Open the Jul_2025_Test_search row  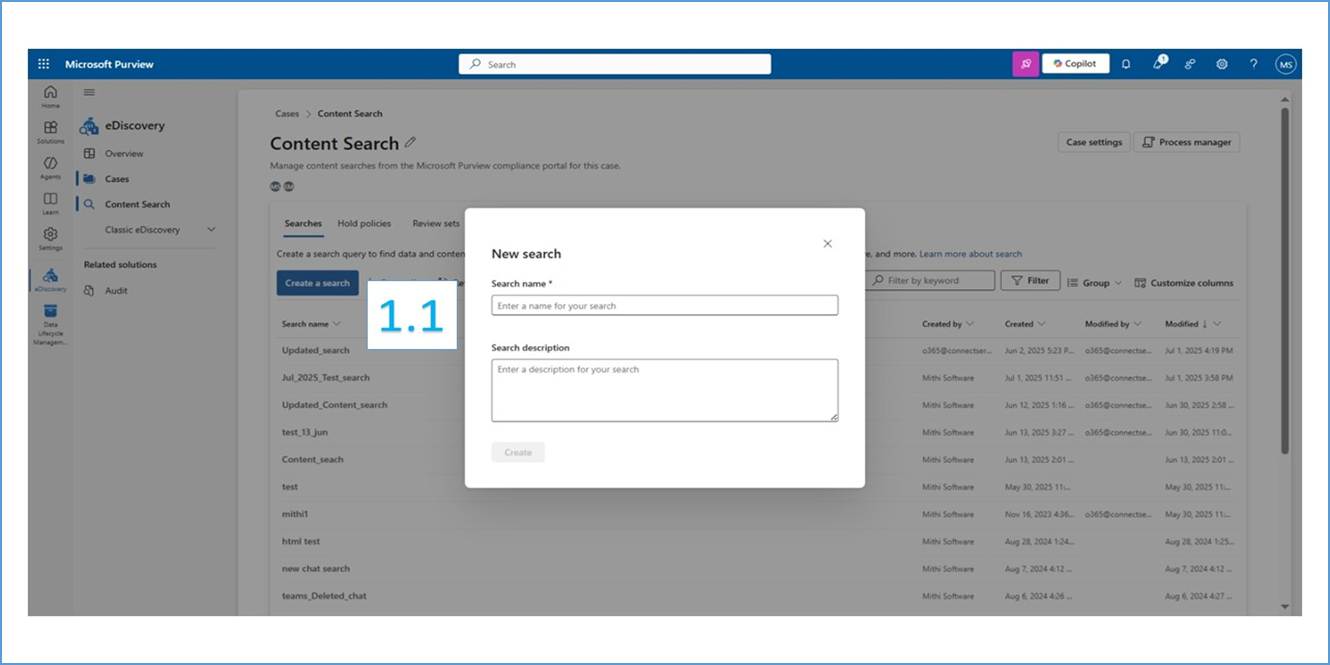click(x=326, y=378)
